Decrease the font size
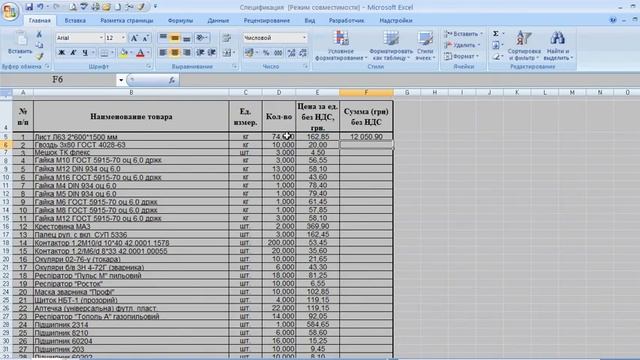Viewport: 640px width, 360px height. tap(146, 38)
